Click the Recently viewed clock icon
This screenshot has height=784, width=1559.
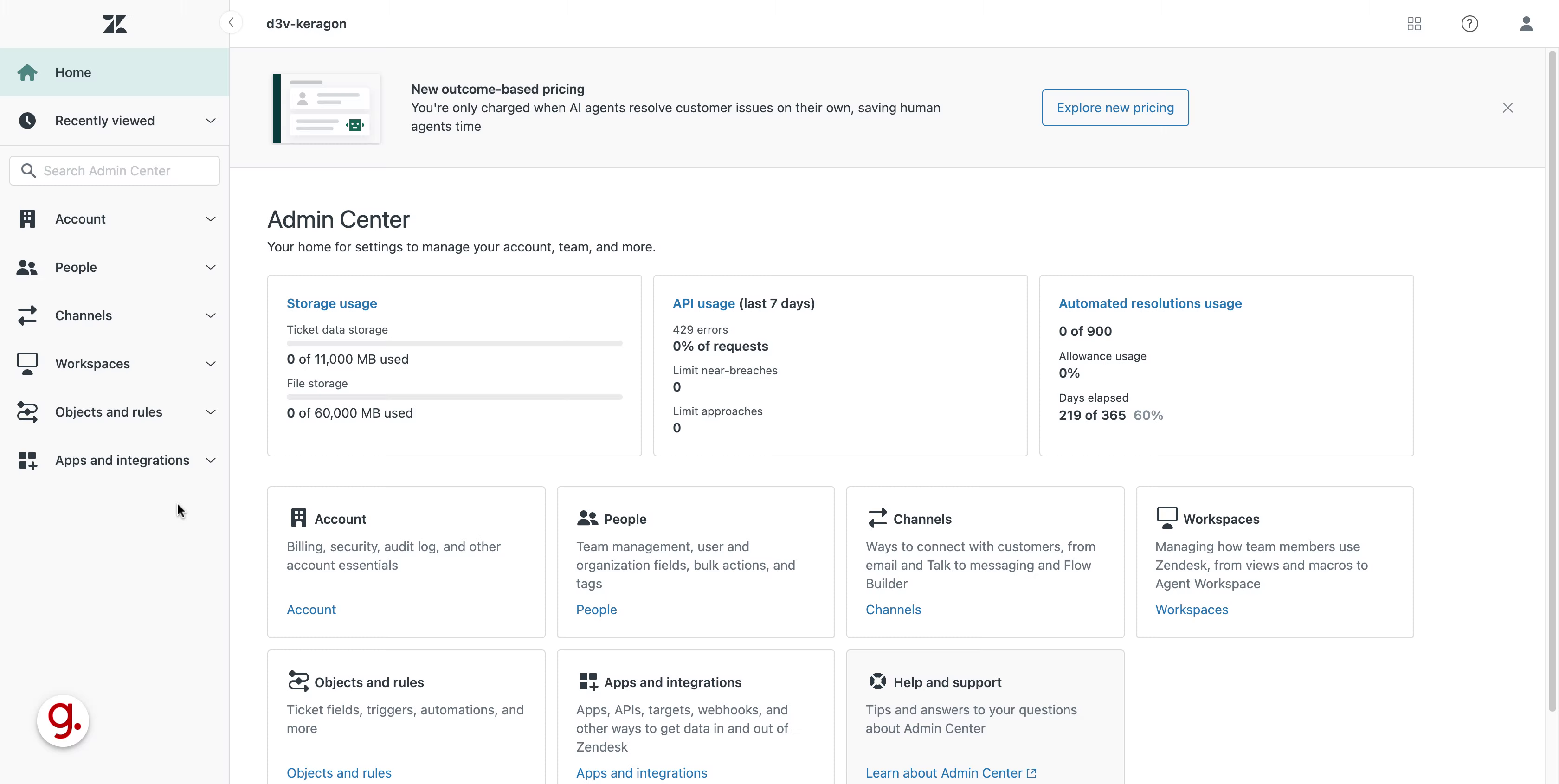click(27, 120)
